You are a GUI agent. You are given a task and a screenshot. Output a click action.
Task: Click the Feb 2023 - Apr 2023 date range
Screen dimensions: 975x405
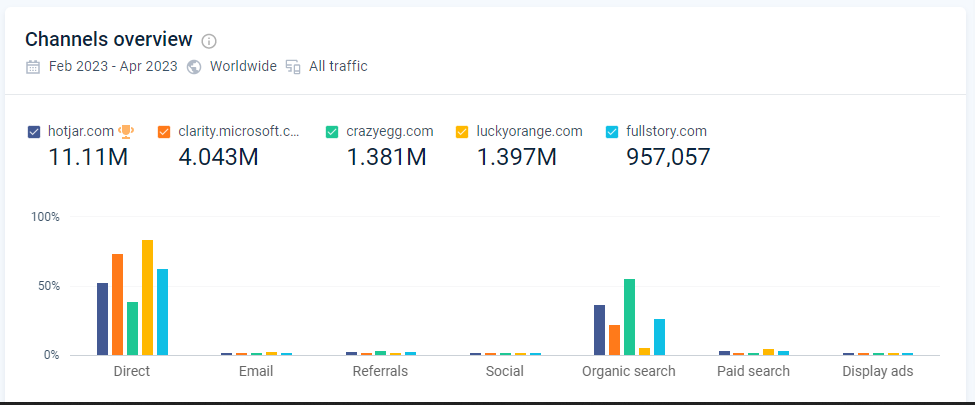[x=113, y=67]
